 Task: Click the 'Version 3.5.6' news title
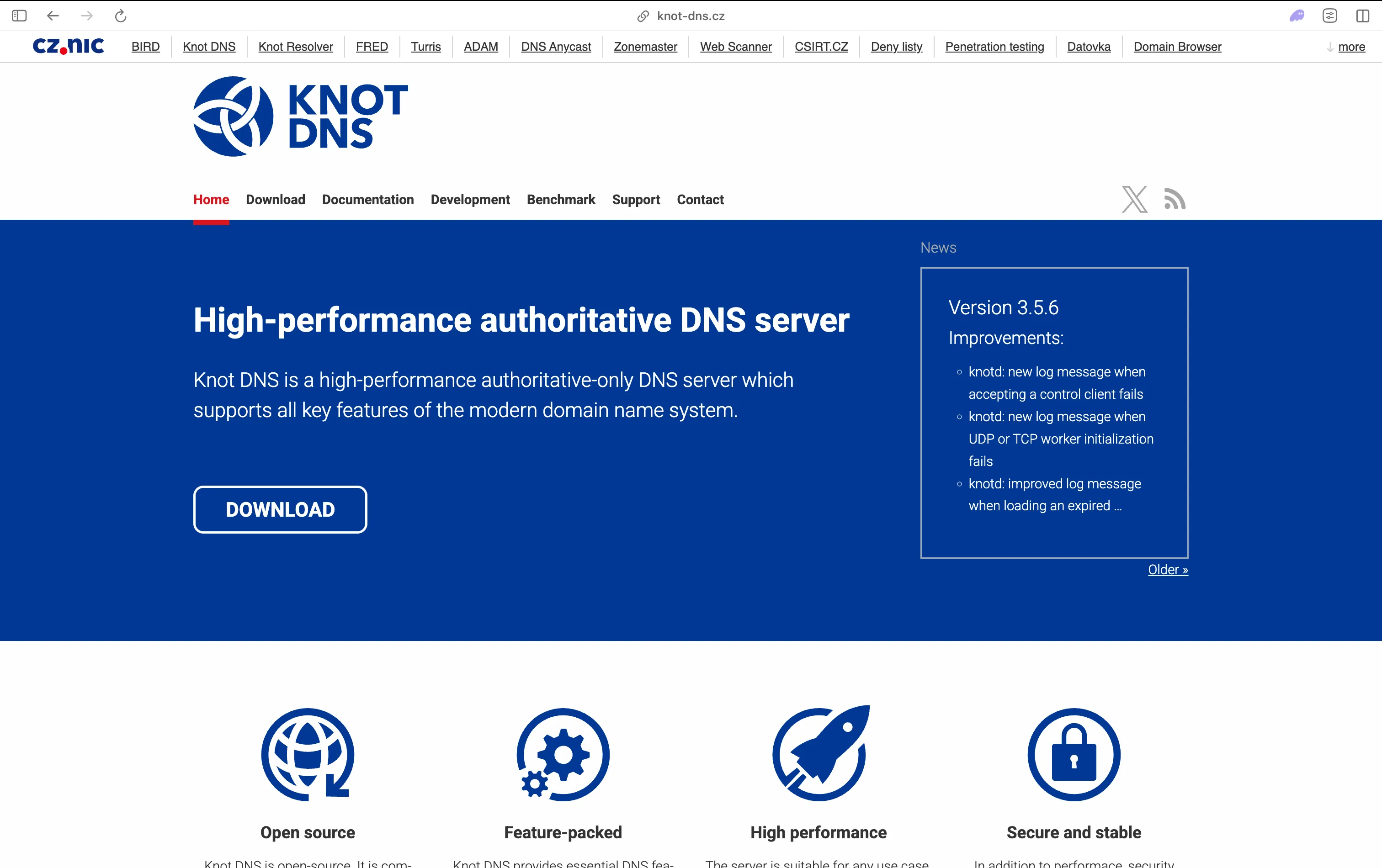pos(1003,307)
